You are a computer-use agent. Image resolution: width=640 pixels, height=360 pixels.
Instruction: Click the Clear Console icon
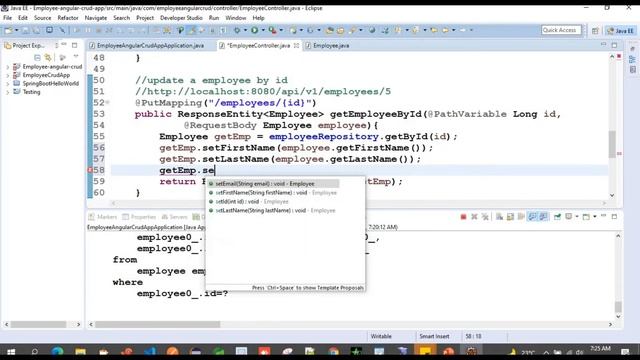tap(499, 217)
